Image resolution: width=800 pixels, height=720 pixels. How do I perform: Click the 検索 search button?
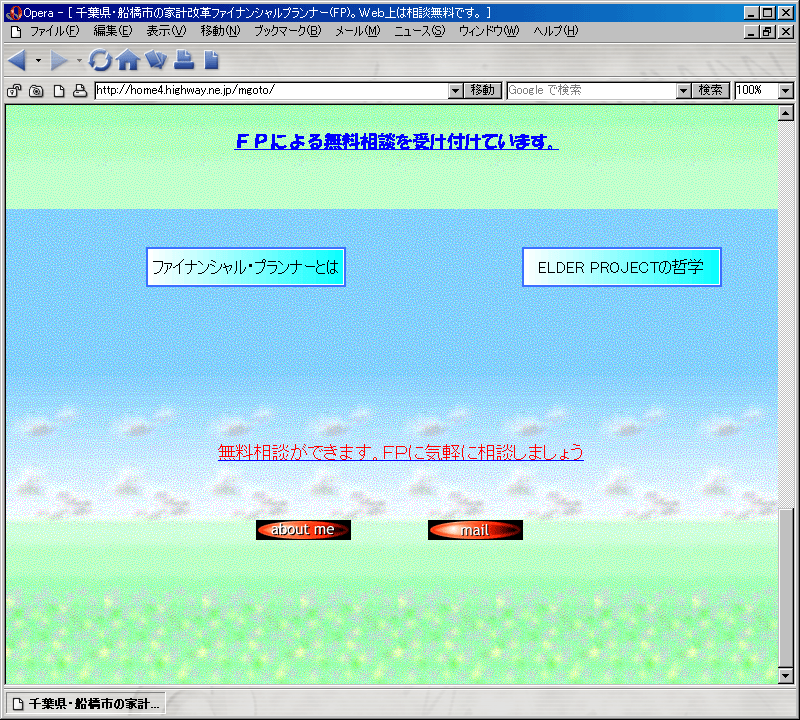coord(710,90)
